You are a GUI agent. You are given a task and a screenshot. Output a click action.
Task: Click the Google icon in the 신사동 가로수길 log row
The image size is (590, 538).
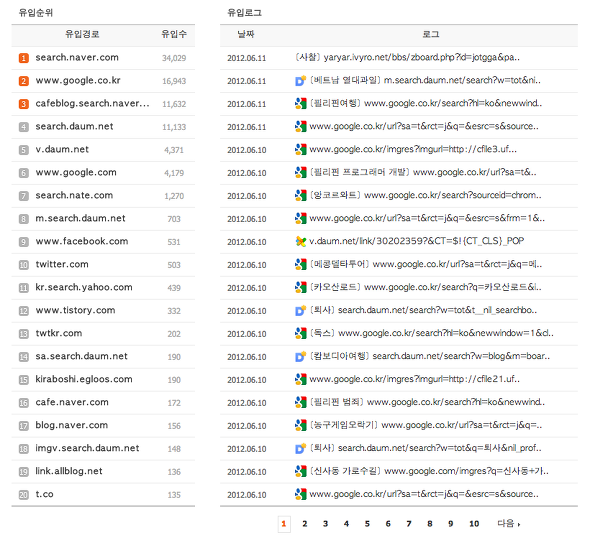point(300,471)
